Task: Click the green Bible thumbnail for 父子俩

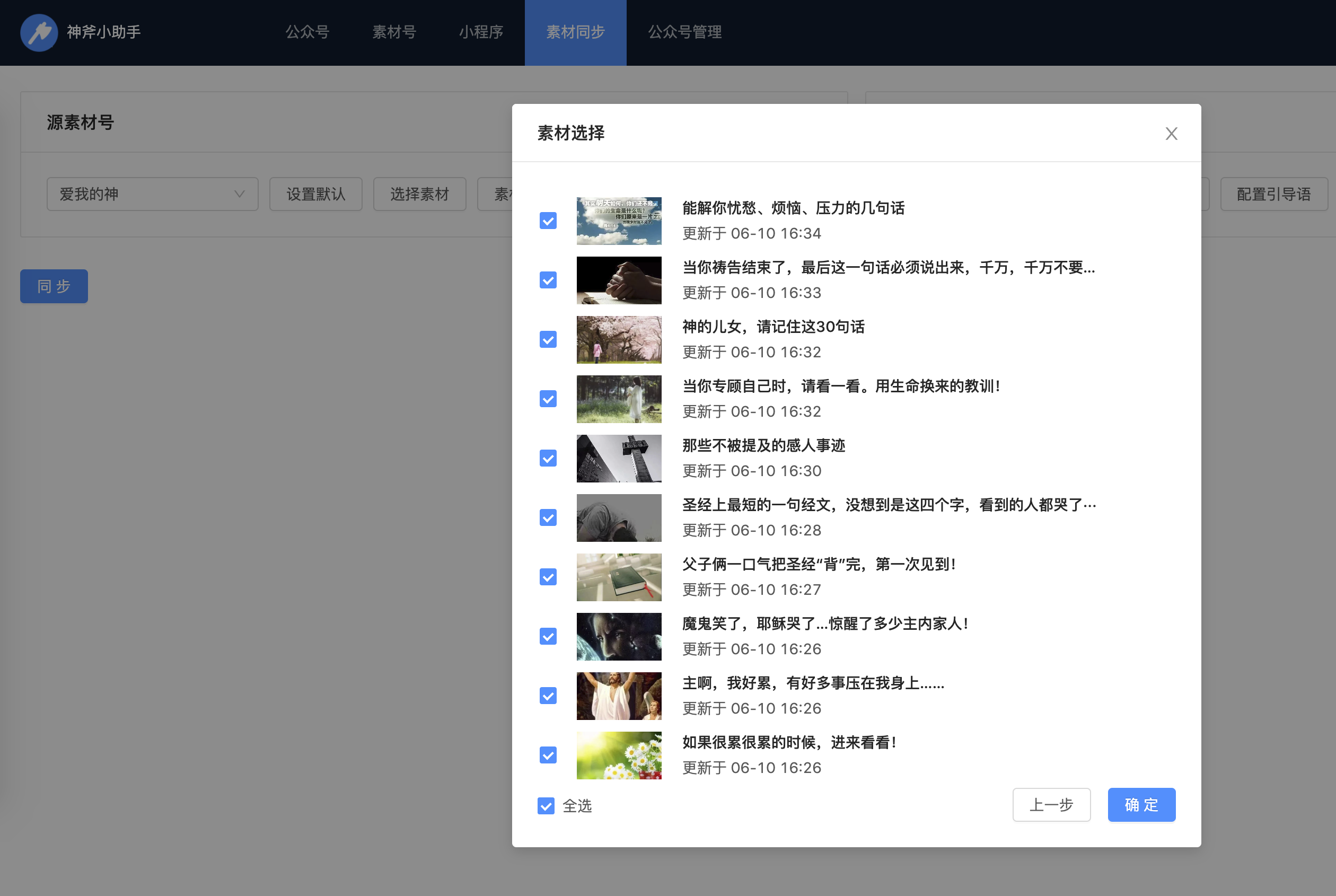Action: pos(619,578)
